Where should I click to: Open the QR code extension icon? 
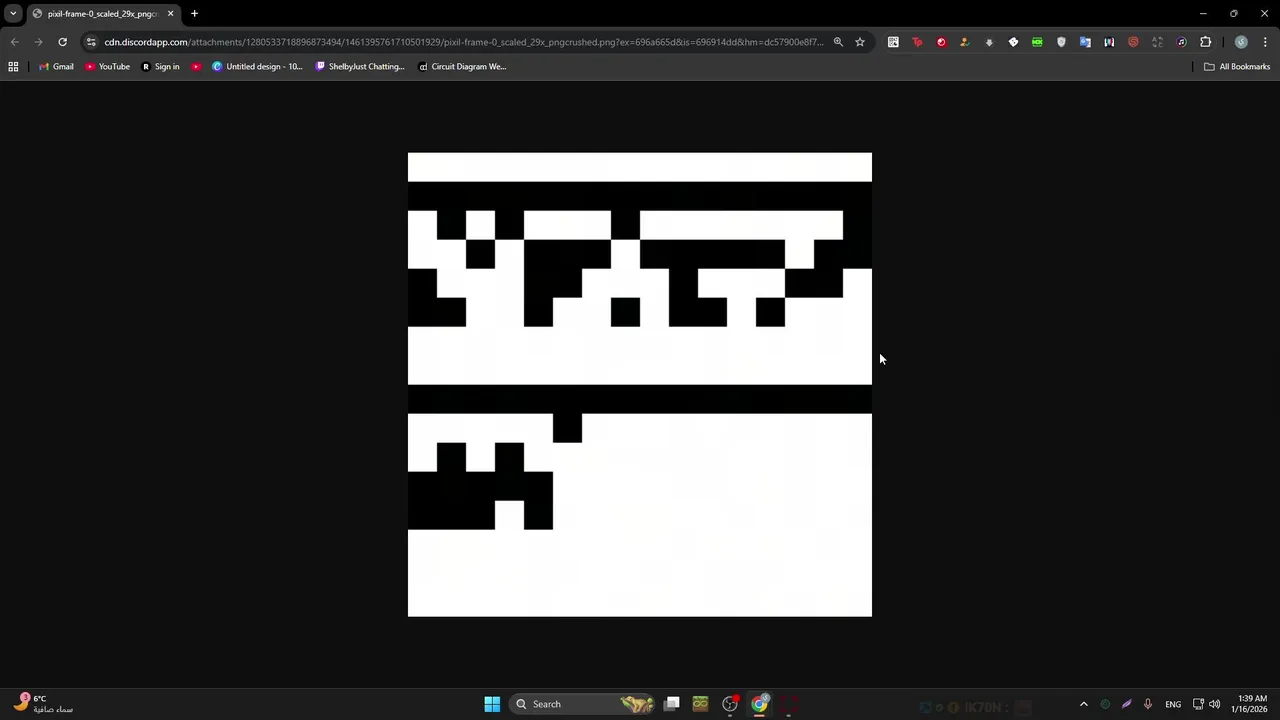coord(893,42)
